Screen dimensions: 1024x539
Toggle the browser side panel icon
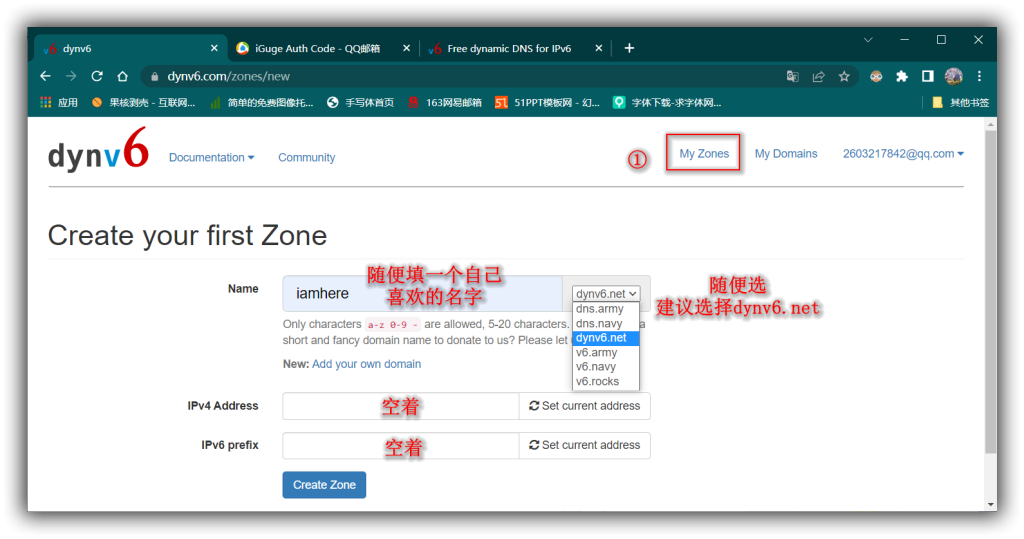(927, 76)
